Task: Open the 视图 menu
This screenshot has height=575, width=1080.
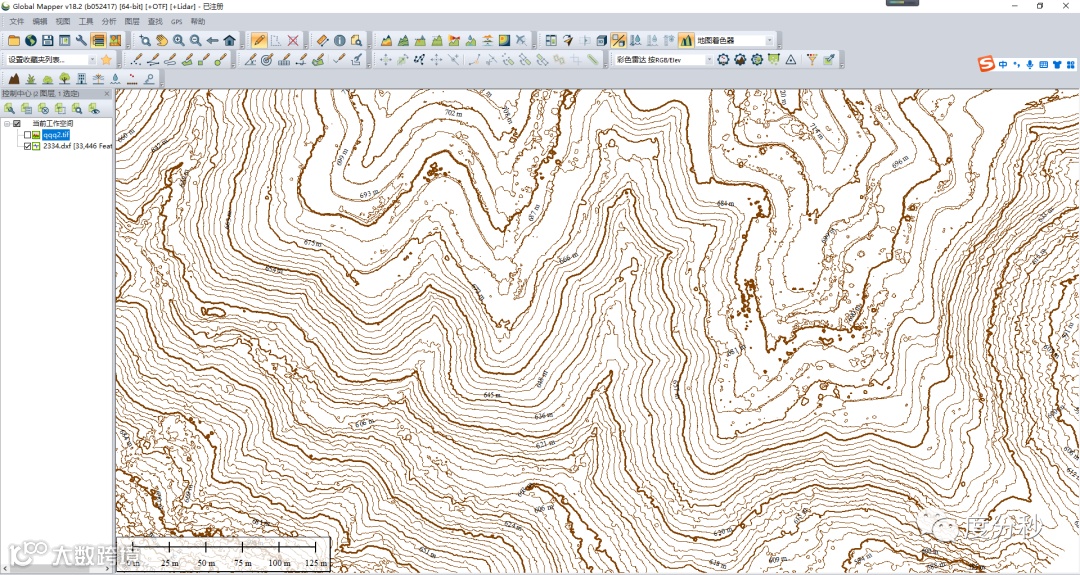Action: tap(63, 21)
